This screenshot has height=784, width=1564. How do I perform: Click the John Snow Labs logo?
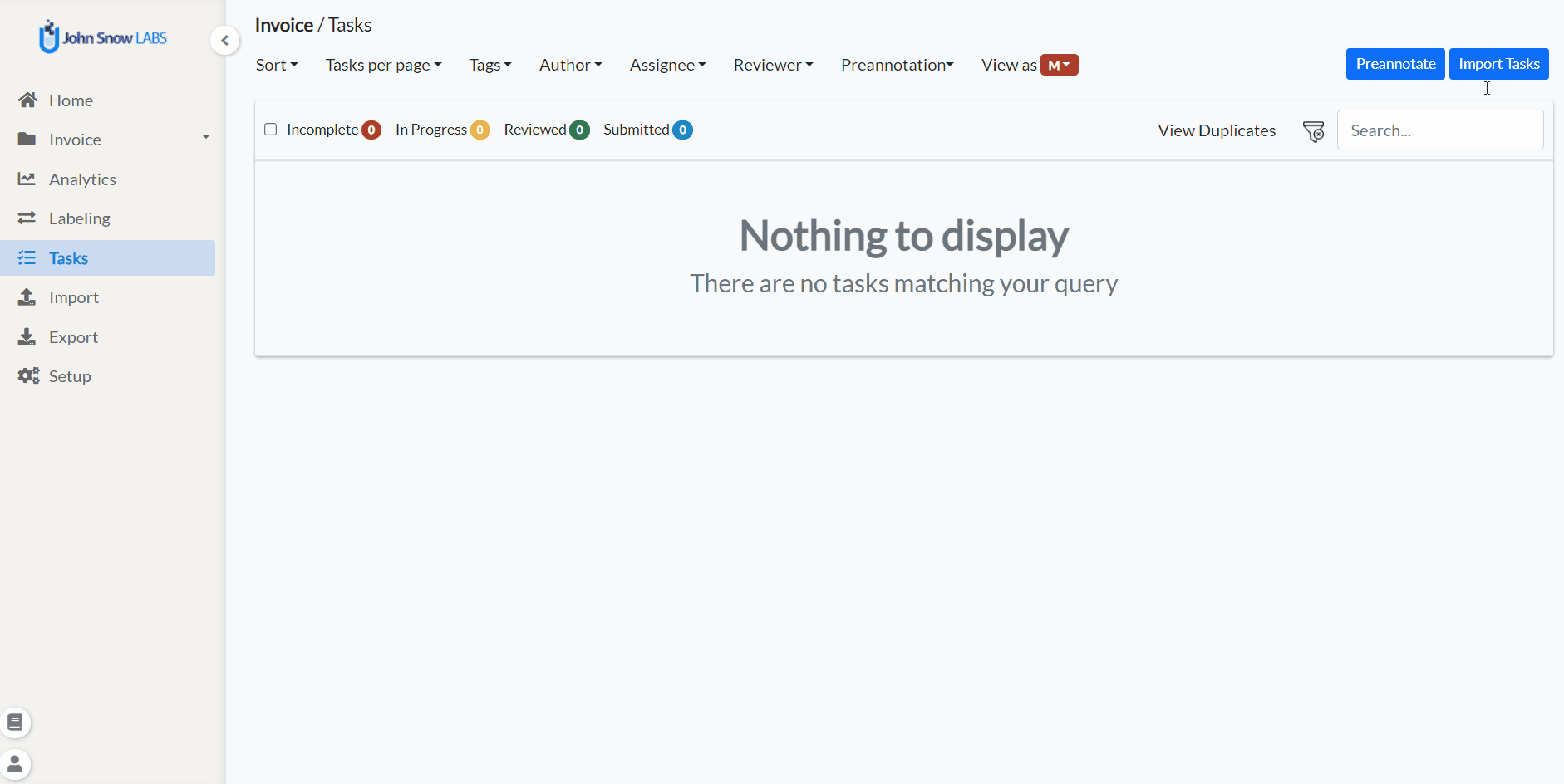click(103, 37)
